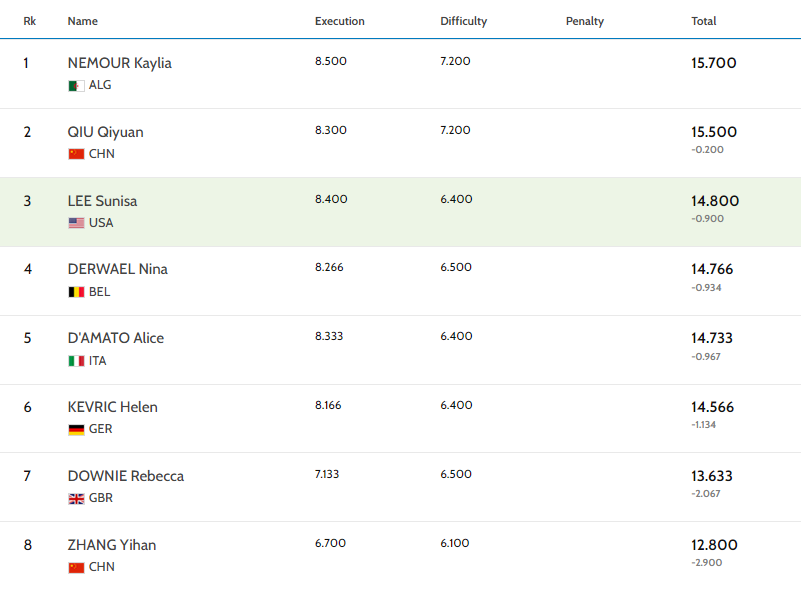
Task: Click the Algeria flag icon next to NEMOUR Kaylia
Action: tap(75, 85)
